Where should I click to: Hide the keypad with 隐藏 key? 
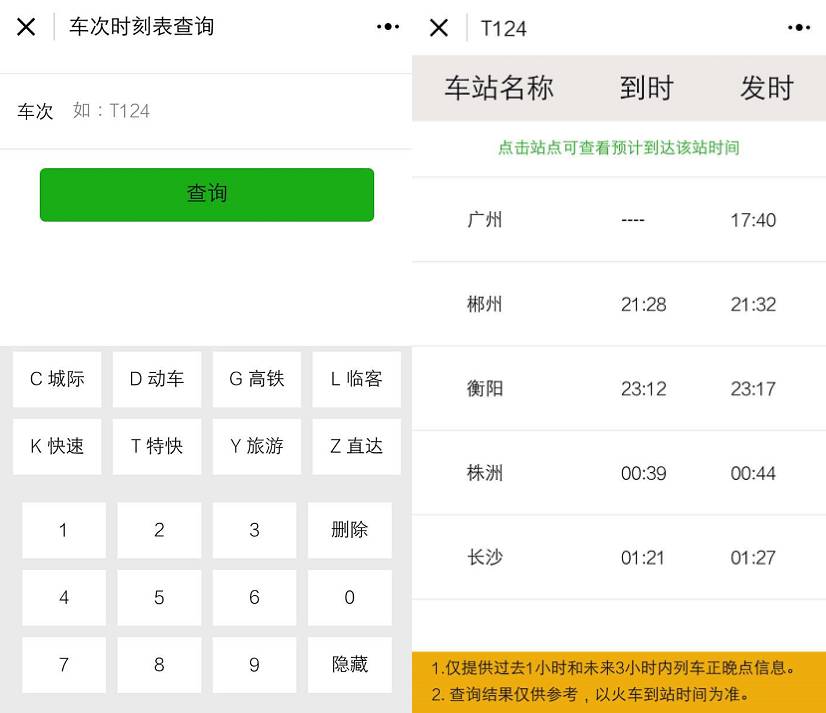click(x=350, y=665)
